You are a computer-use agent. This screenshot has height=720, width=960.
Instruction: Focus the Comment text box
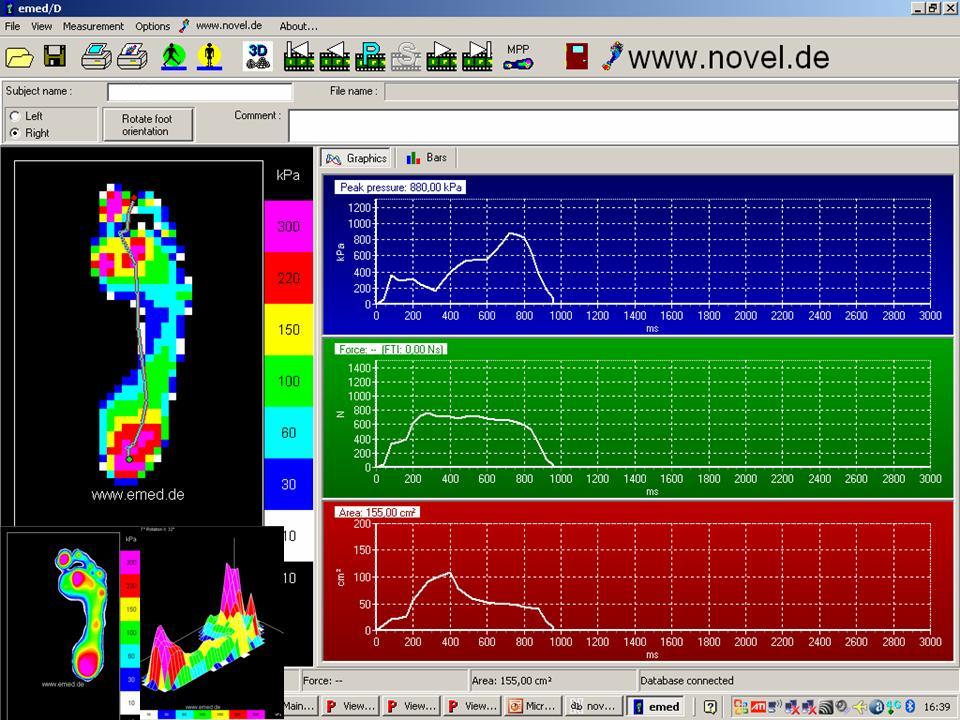click(x=623, y=126)
